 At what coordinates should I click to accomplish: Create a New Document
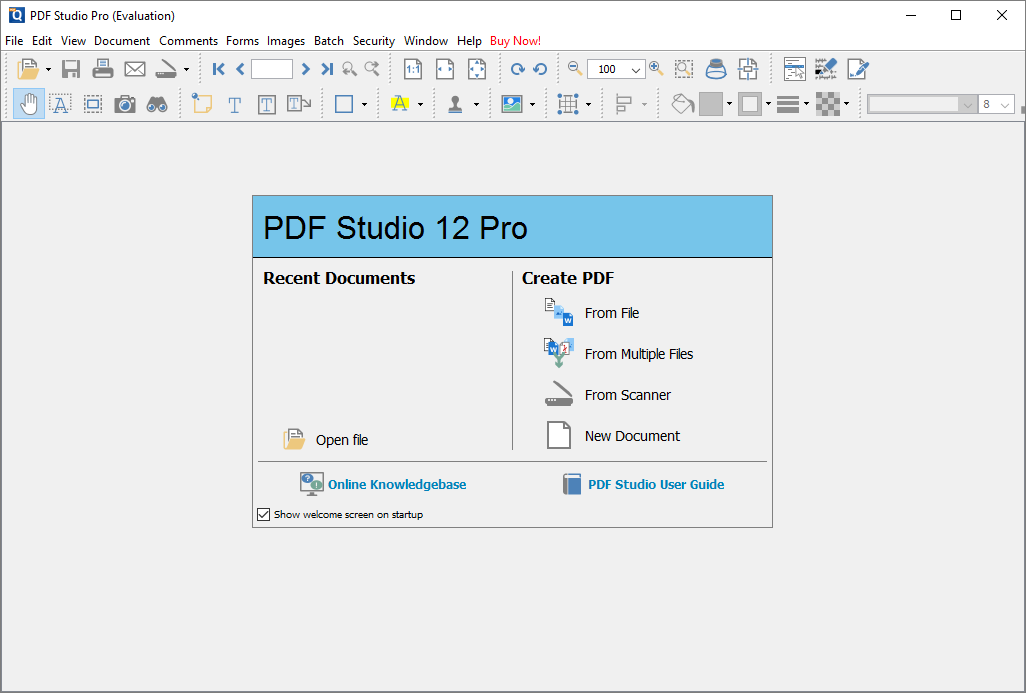pos(612,436)
